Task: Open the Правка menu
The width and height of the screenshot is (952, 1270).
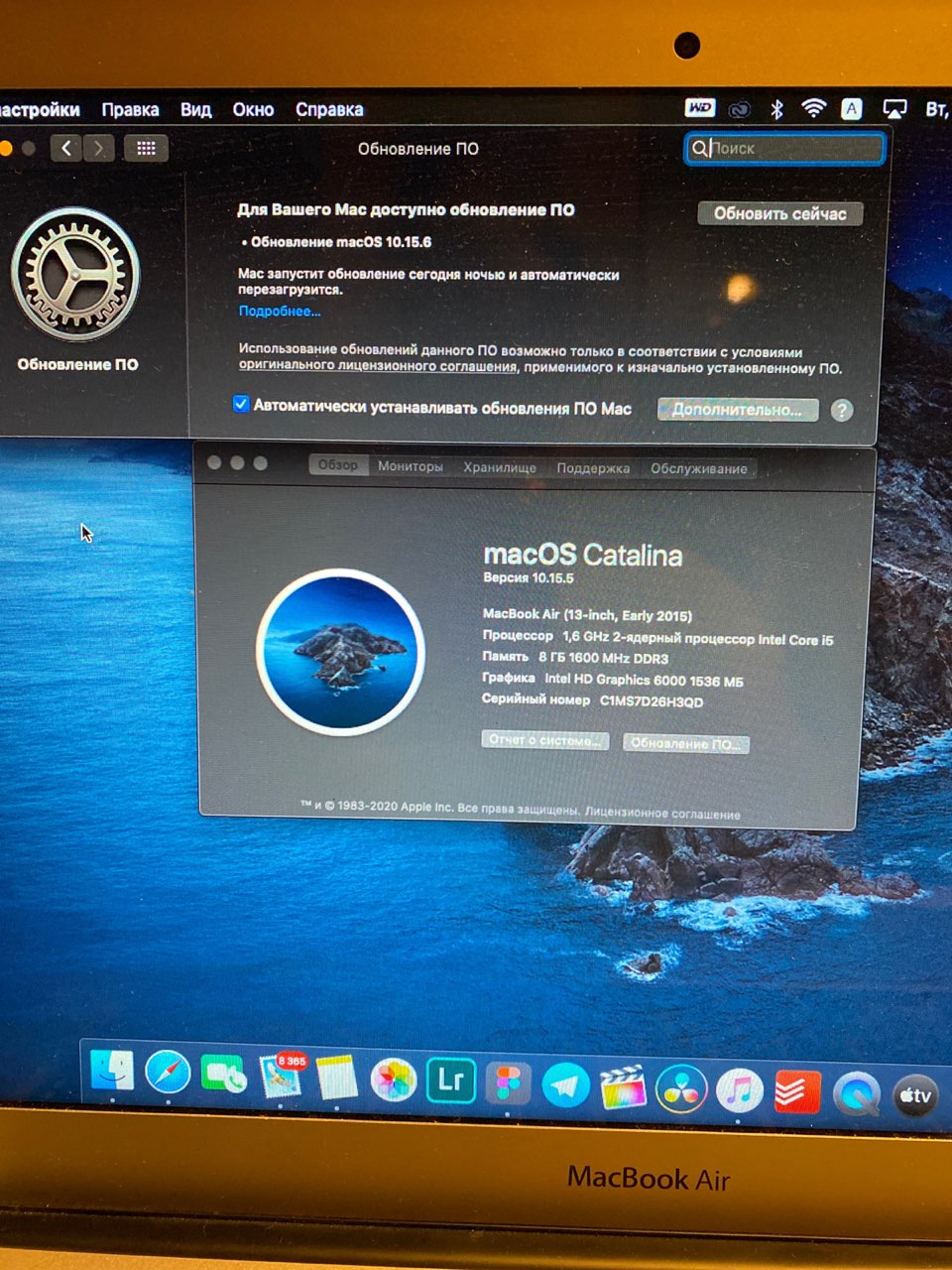Action: (130, 109)
